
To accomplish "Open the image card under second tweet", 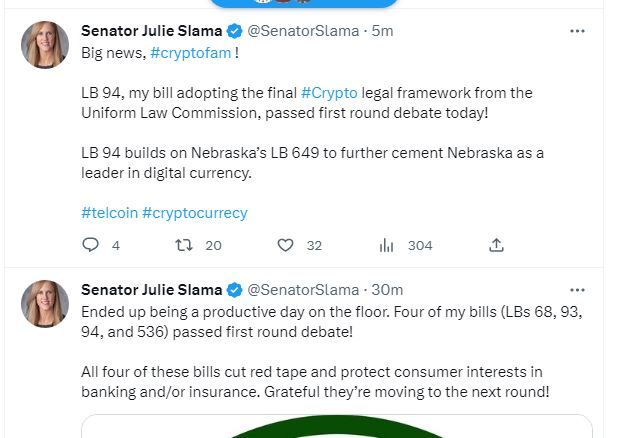I will tap(336, 426).
